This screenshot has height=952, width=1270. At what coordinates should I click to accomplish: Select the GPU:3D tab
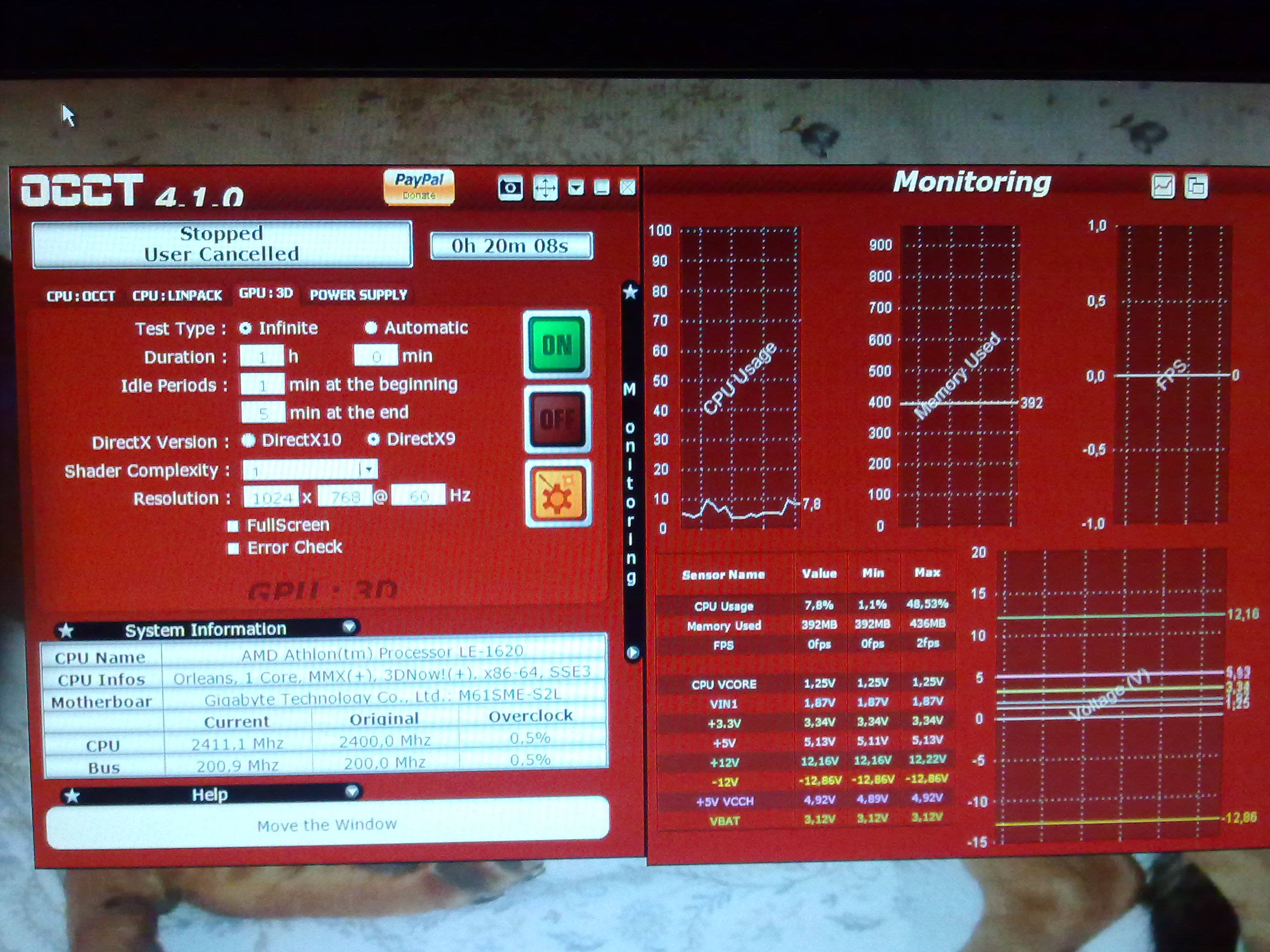pyautogui.click(x=266, y=293)
